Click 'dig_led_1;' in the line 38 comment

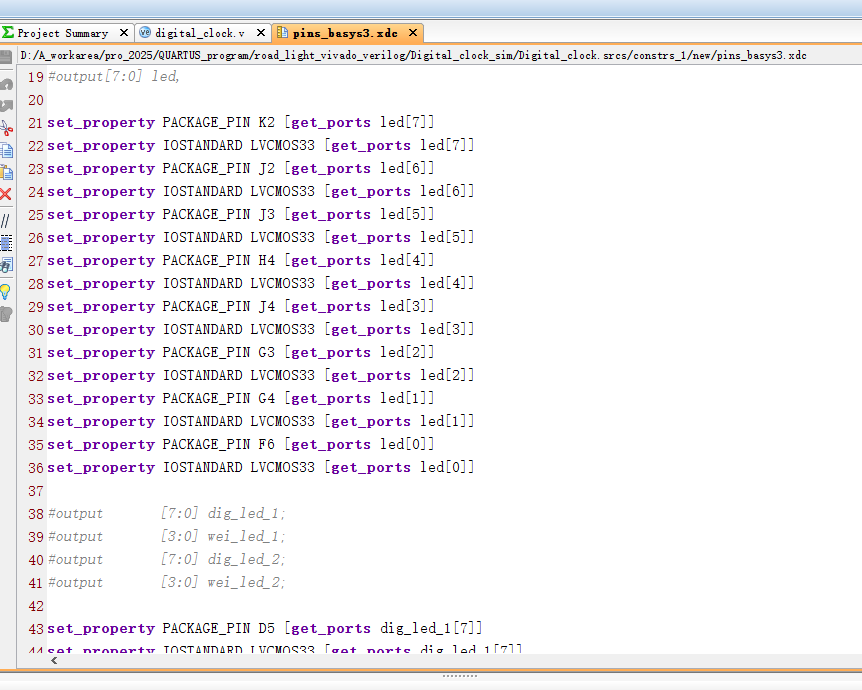(246, 514)
